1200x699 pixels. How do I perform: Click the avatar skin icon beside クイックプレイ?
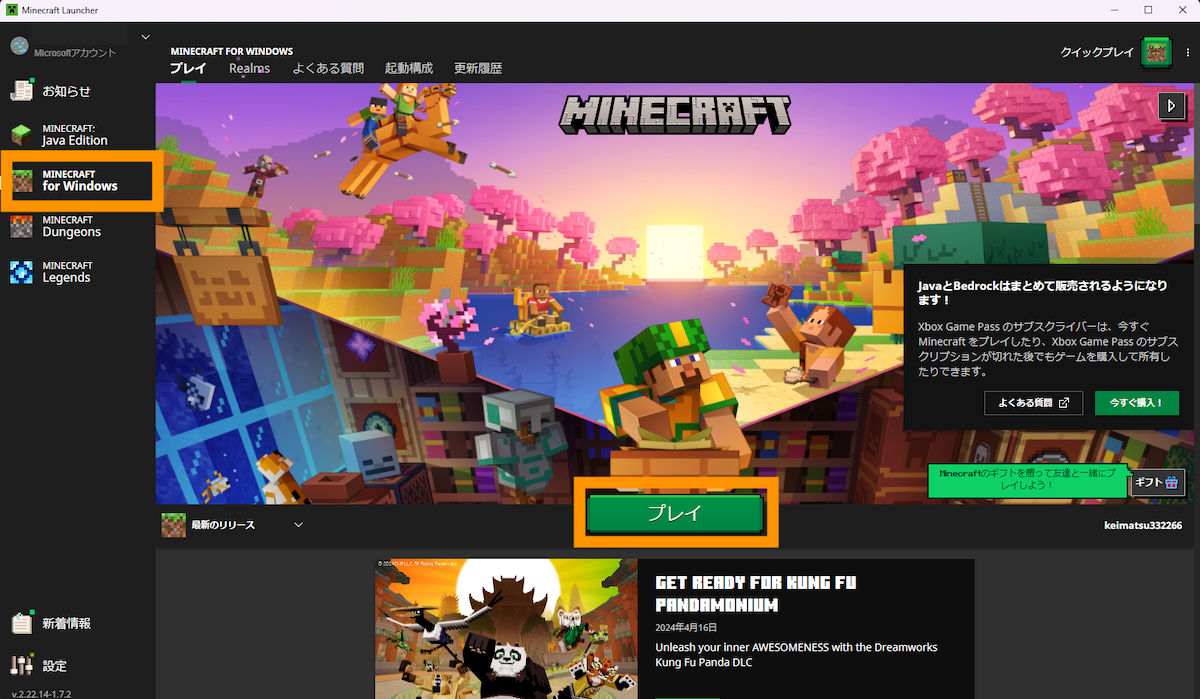pyautogui.click(x=1156, y=52)
